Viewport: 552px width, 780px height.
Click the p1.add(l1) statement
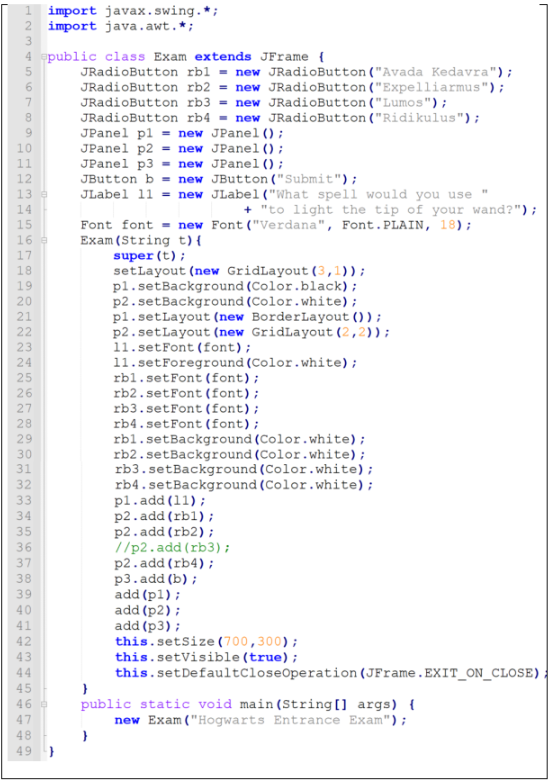pos(160,500)
